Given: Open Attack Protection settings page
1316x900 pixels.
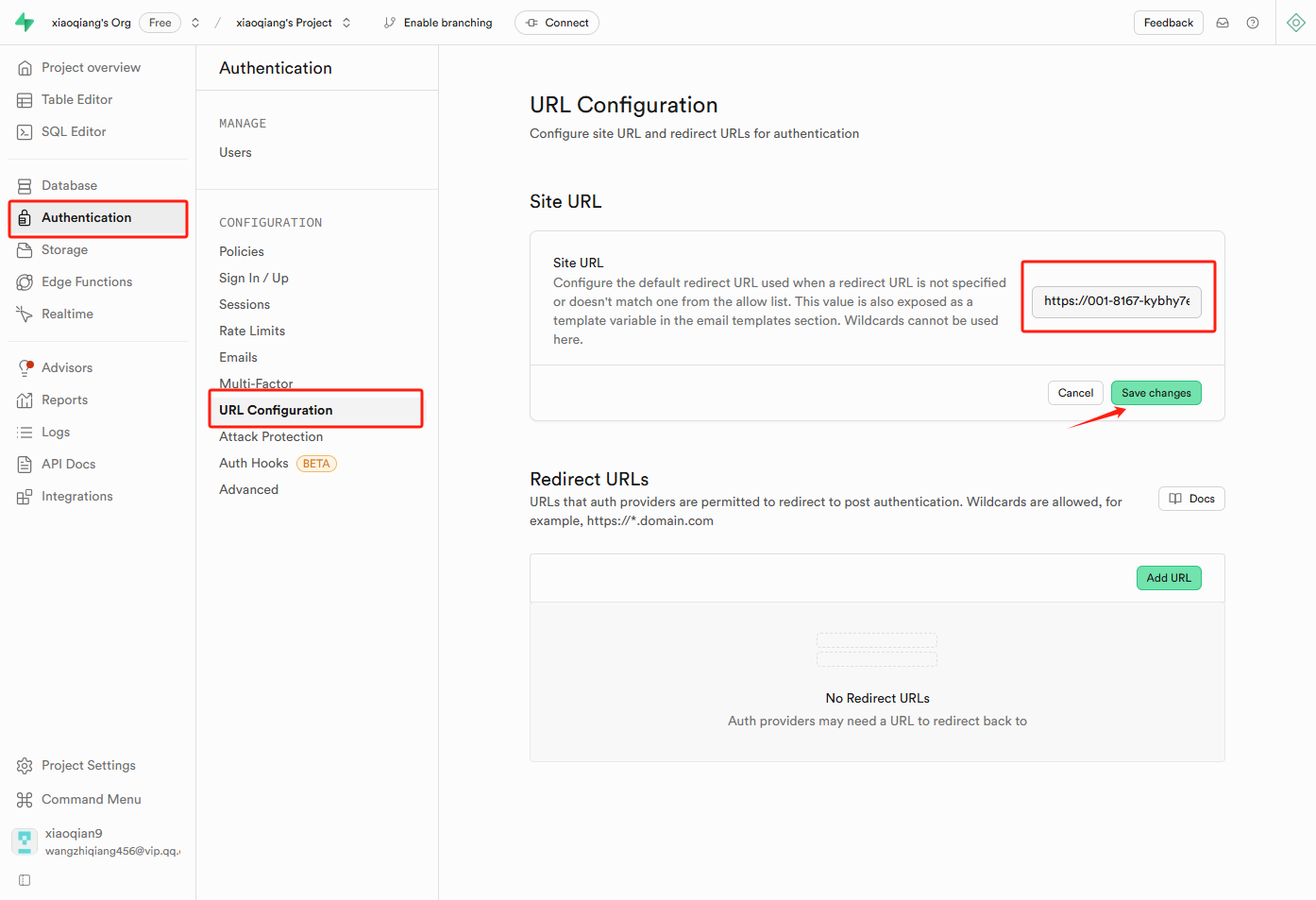Looking at the screenshot, I should [x=271, y=437].
